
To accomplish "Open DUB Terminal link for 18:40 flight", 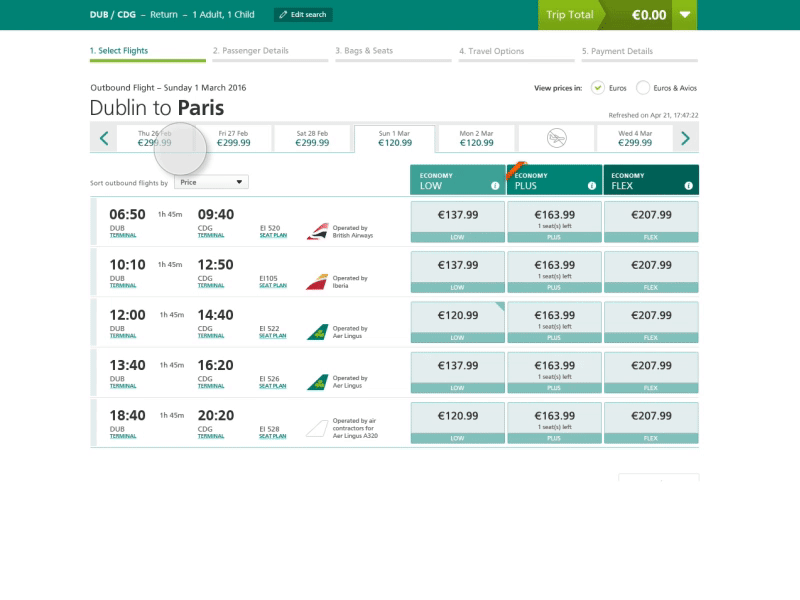I will pos(123,436).
